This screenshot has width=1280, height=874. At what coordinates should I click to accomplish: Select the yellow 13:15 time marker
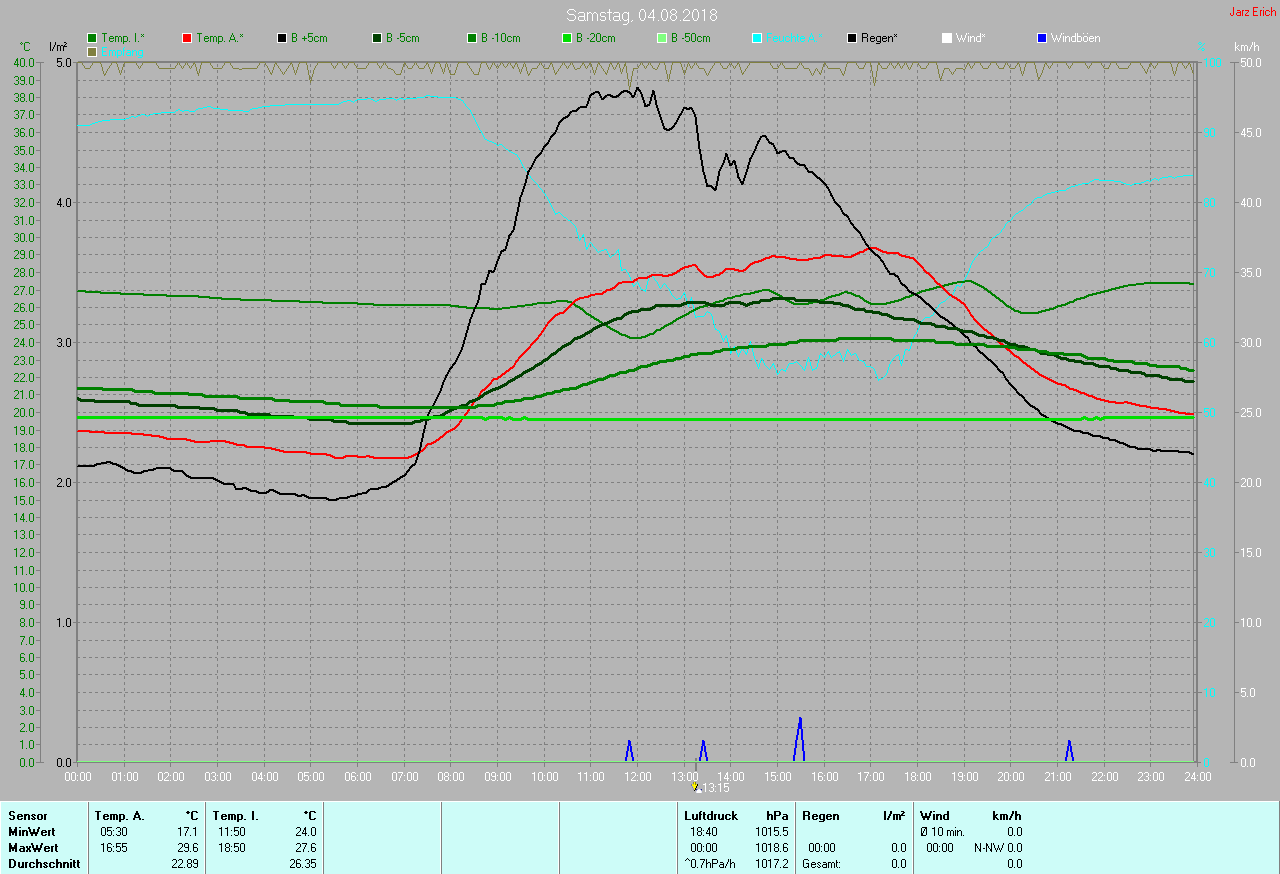[x=695, y=787]
